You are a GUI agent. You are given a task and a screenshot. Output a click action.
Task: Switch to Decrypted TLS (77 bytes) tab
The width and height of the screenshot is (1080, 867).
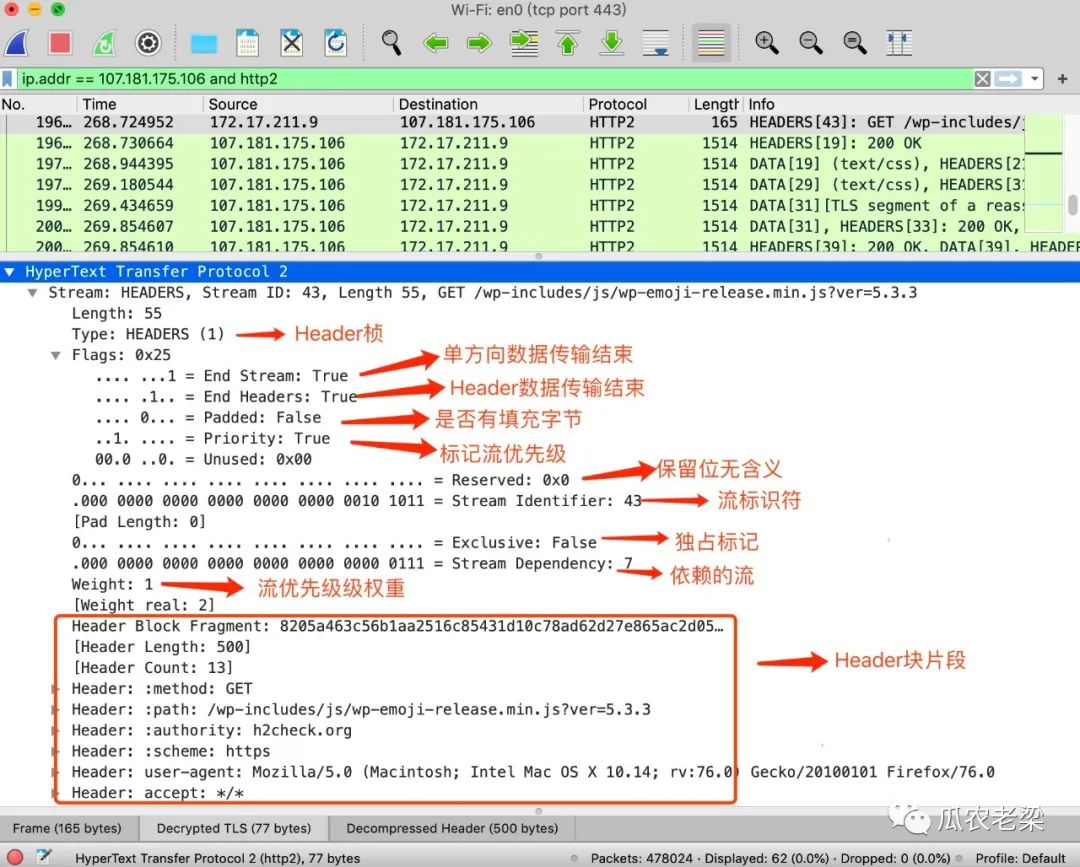pos(233,828)
